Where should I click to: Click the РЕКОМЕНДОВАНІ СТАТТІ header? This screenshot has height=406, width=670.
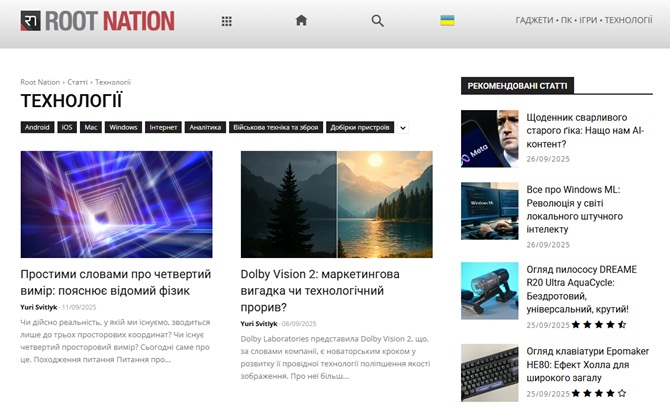[x=517, y=86]
